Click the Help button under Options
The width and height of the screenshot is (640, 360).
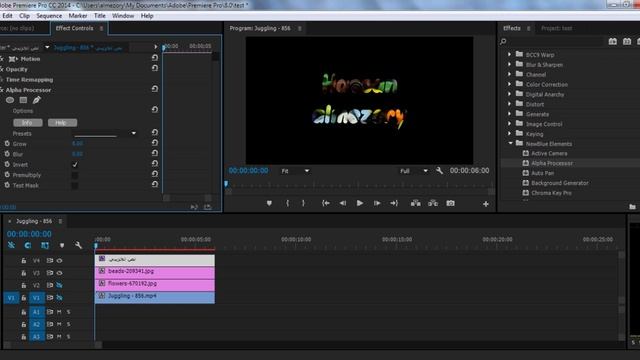[62, 122]
